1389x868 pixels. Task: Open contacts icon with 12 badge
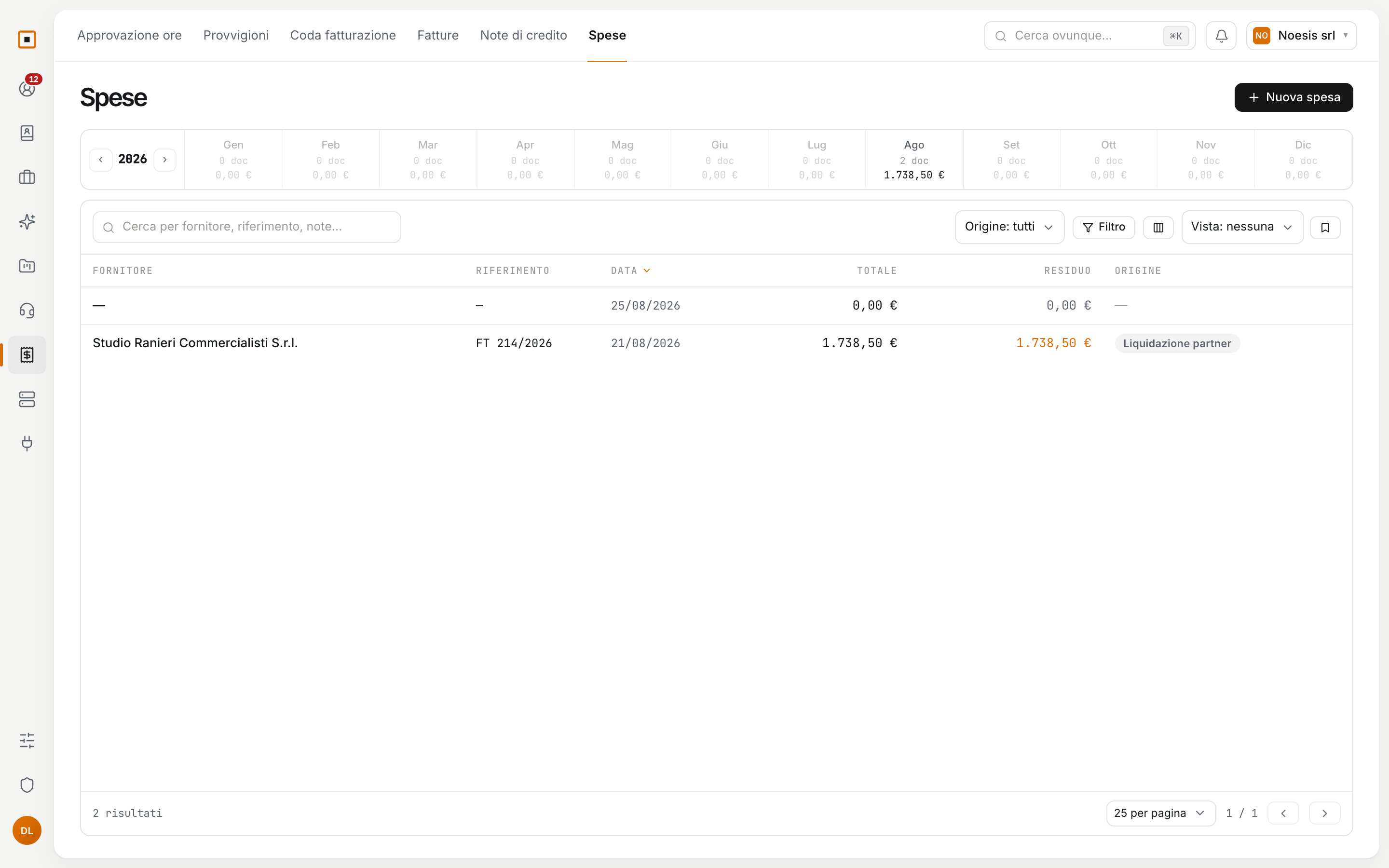[27, 88]
